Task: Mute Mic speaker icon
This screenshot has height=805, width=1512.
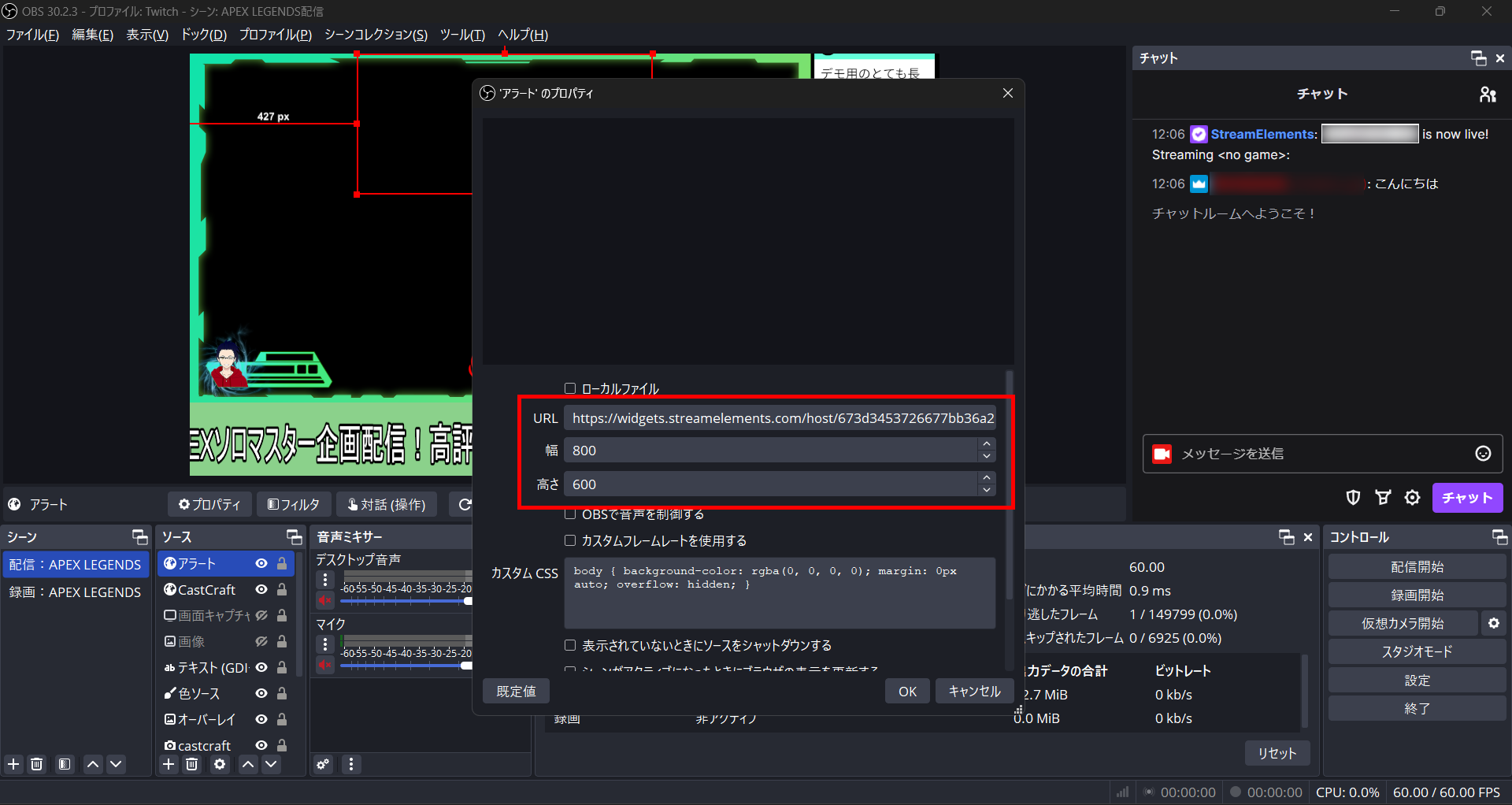Action: (x=324, y=665)
